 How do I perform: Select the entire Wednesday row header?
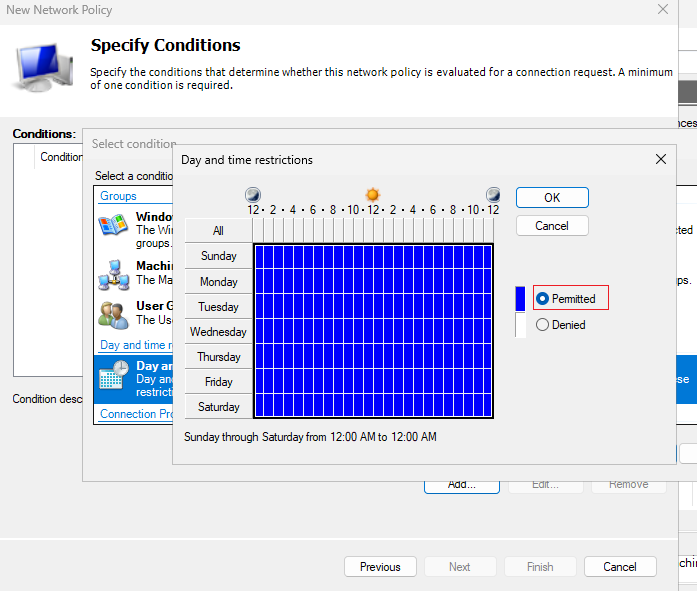[x=218, y=331]
